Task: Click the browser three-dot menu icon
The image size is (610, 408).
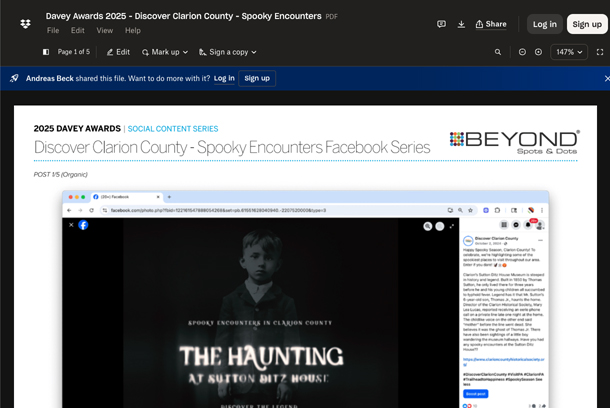Action: 542,210
